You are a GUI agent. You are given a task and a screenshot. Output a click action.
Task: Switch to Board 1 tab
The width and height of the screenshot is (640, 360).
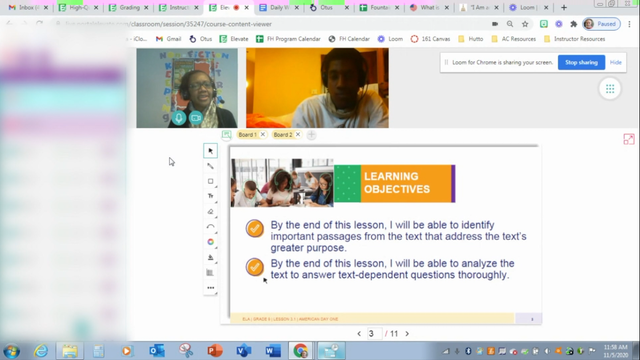click(247, 135)
